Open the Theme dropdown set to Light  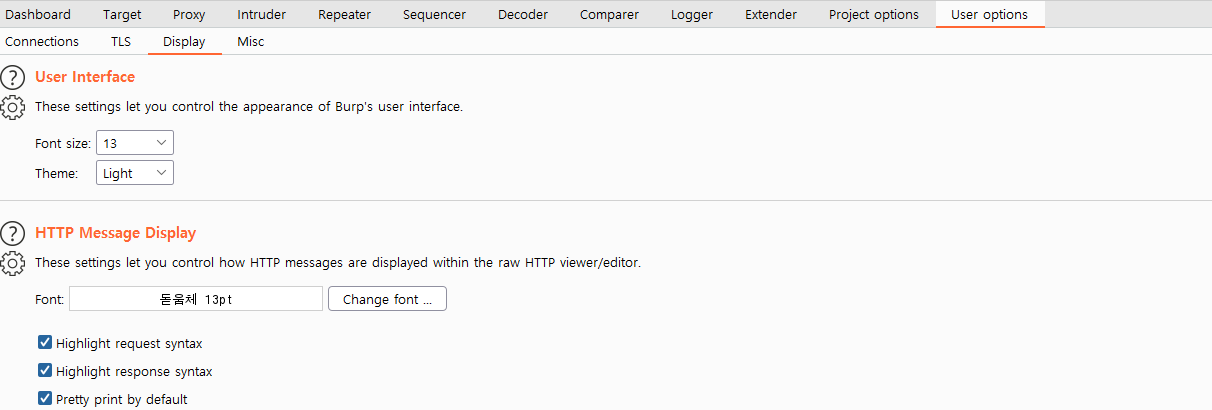click(x=135, y=173)
